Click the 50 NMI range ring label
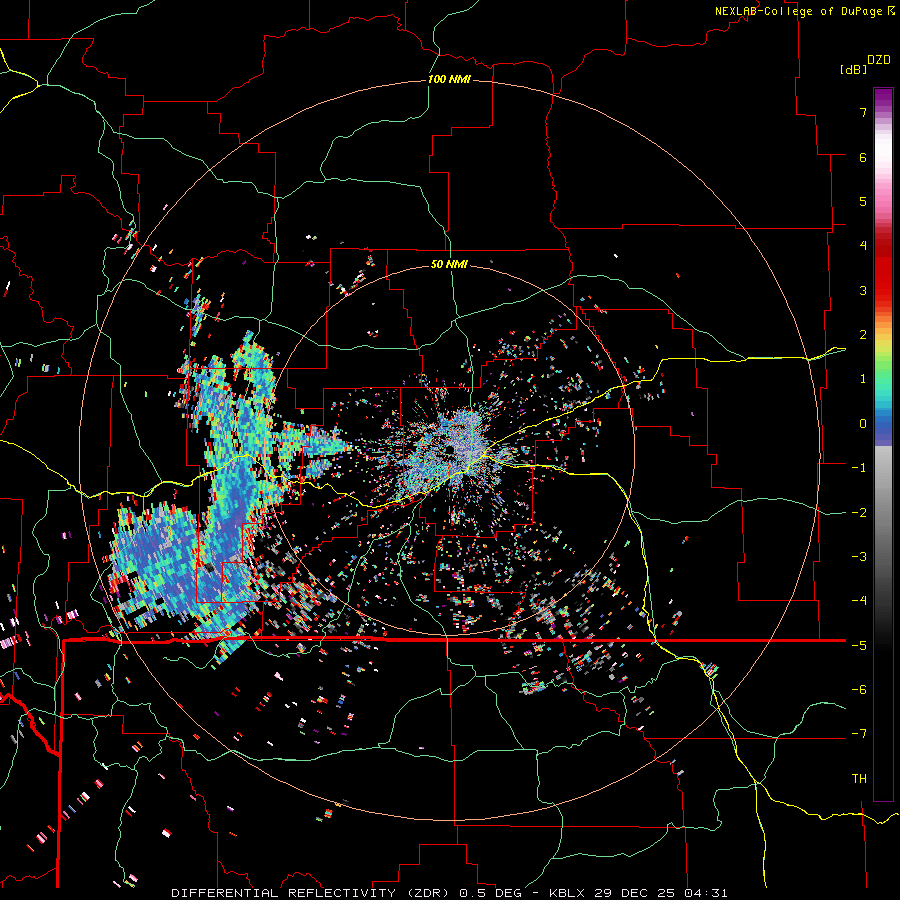The height and width of the screenshot is (900, 900). pos(449,264)
